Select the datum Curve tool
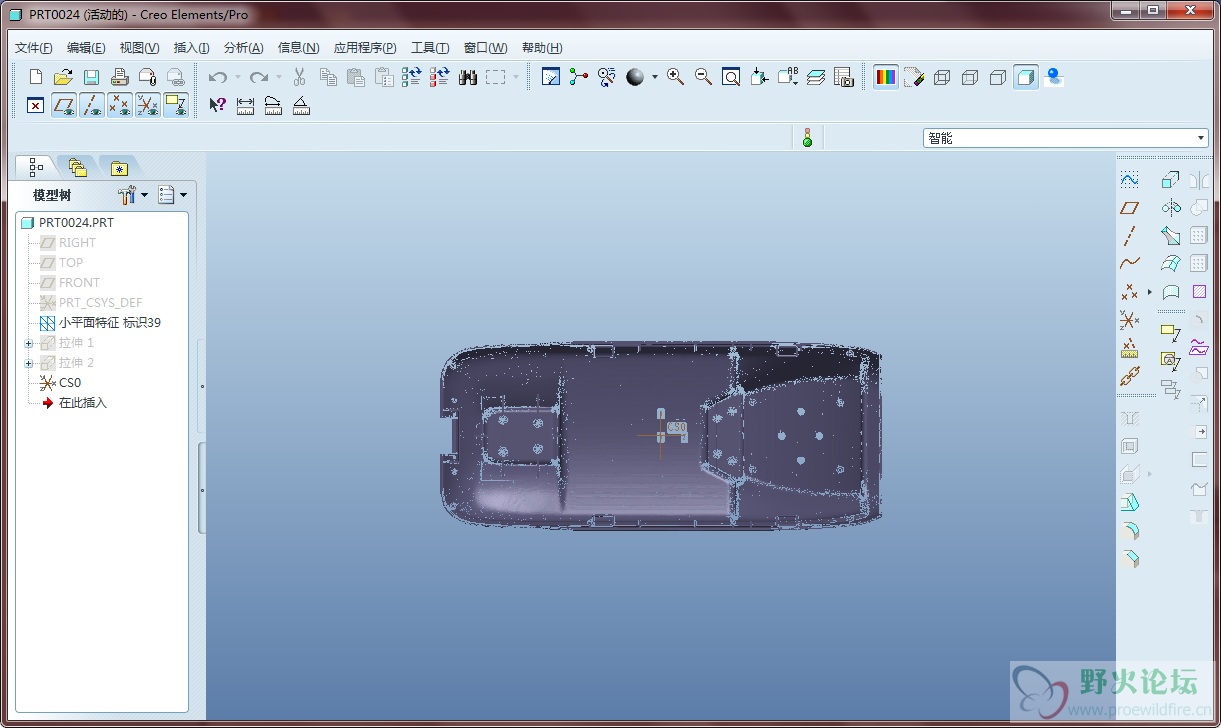1221x728 pixels. pos(1129,264)
